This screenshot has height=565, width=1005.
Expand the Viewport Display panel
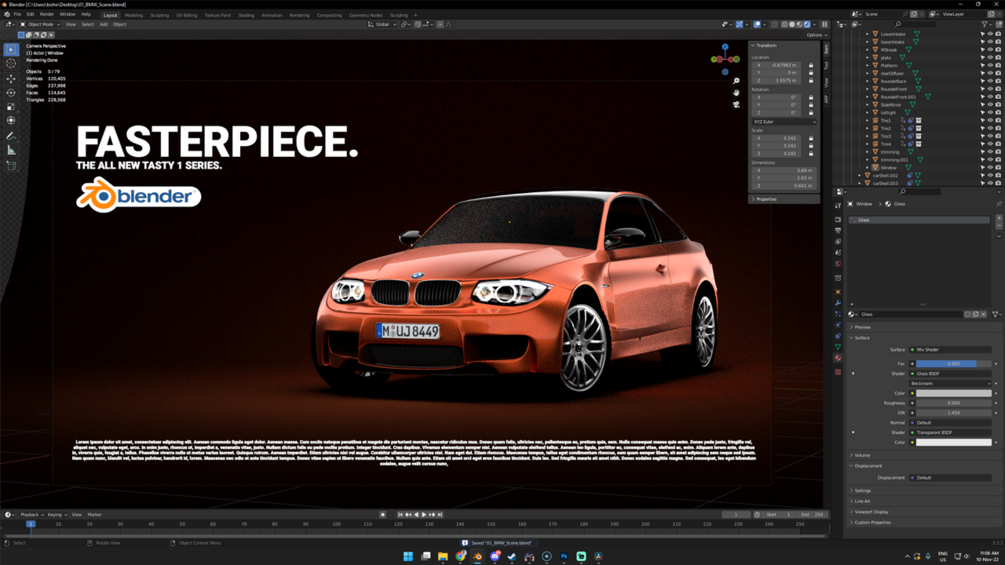point(870,512)
